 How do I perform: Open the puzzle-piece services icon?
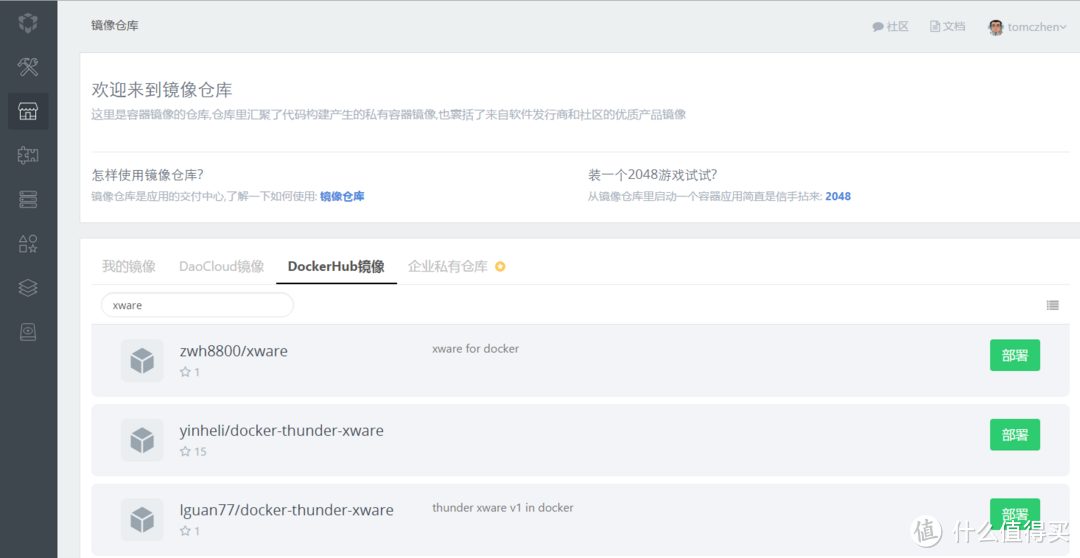click(28, 155)
